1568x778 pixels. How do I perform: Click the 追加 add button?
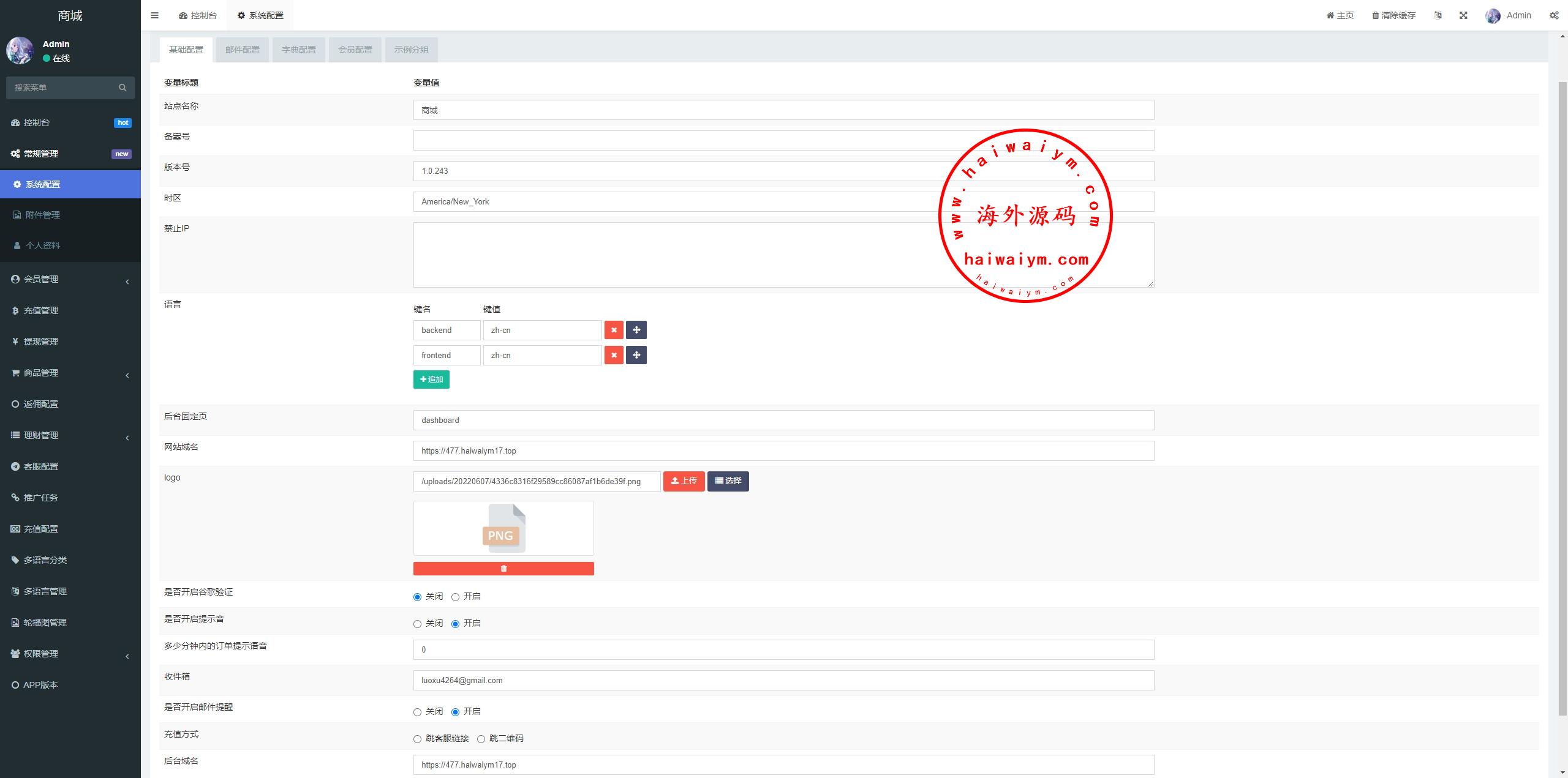click(x=431, y=380)
